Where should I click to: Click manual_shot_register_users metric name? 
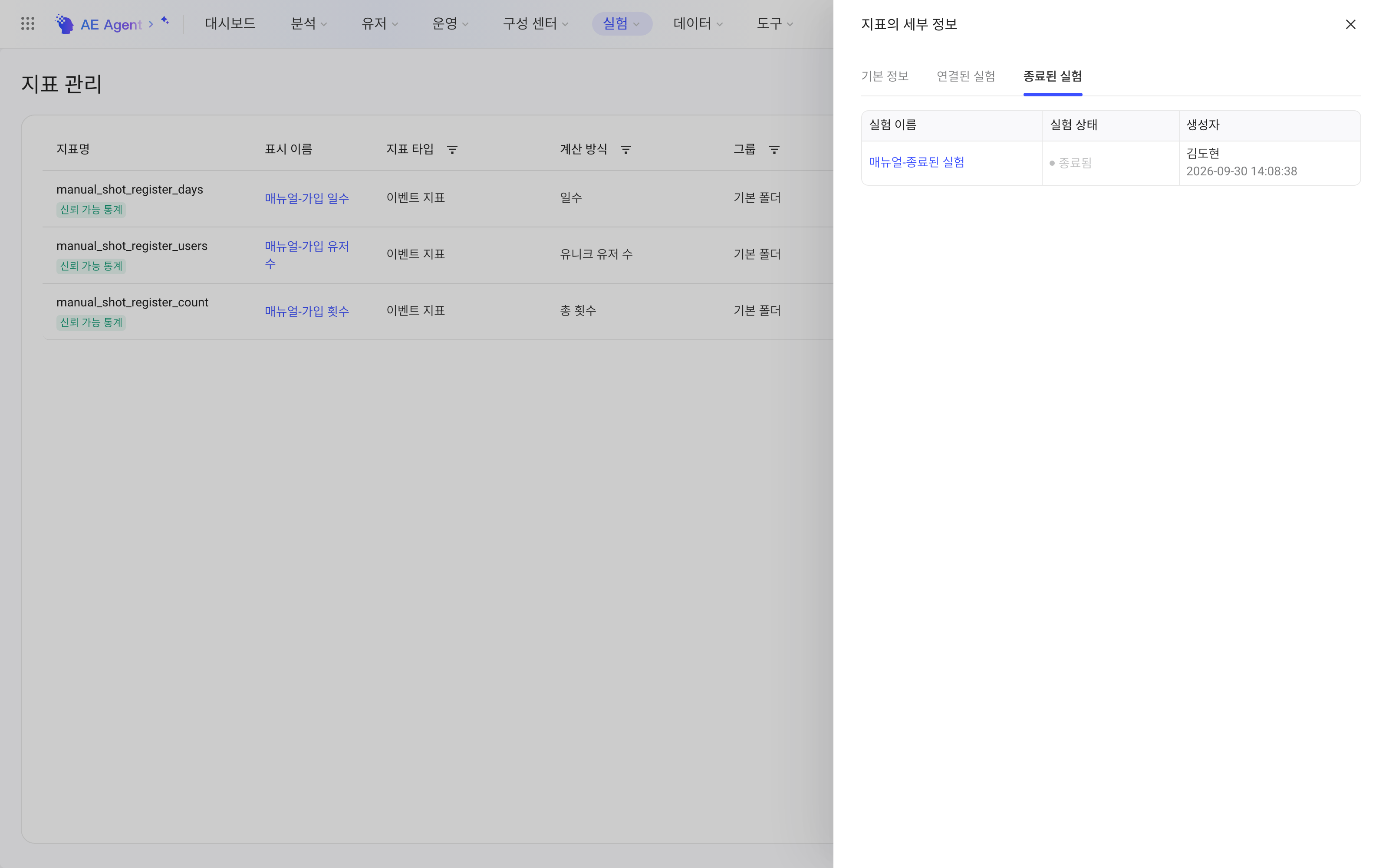(x=132, y=246)
